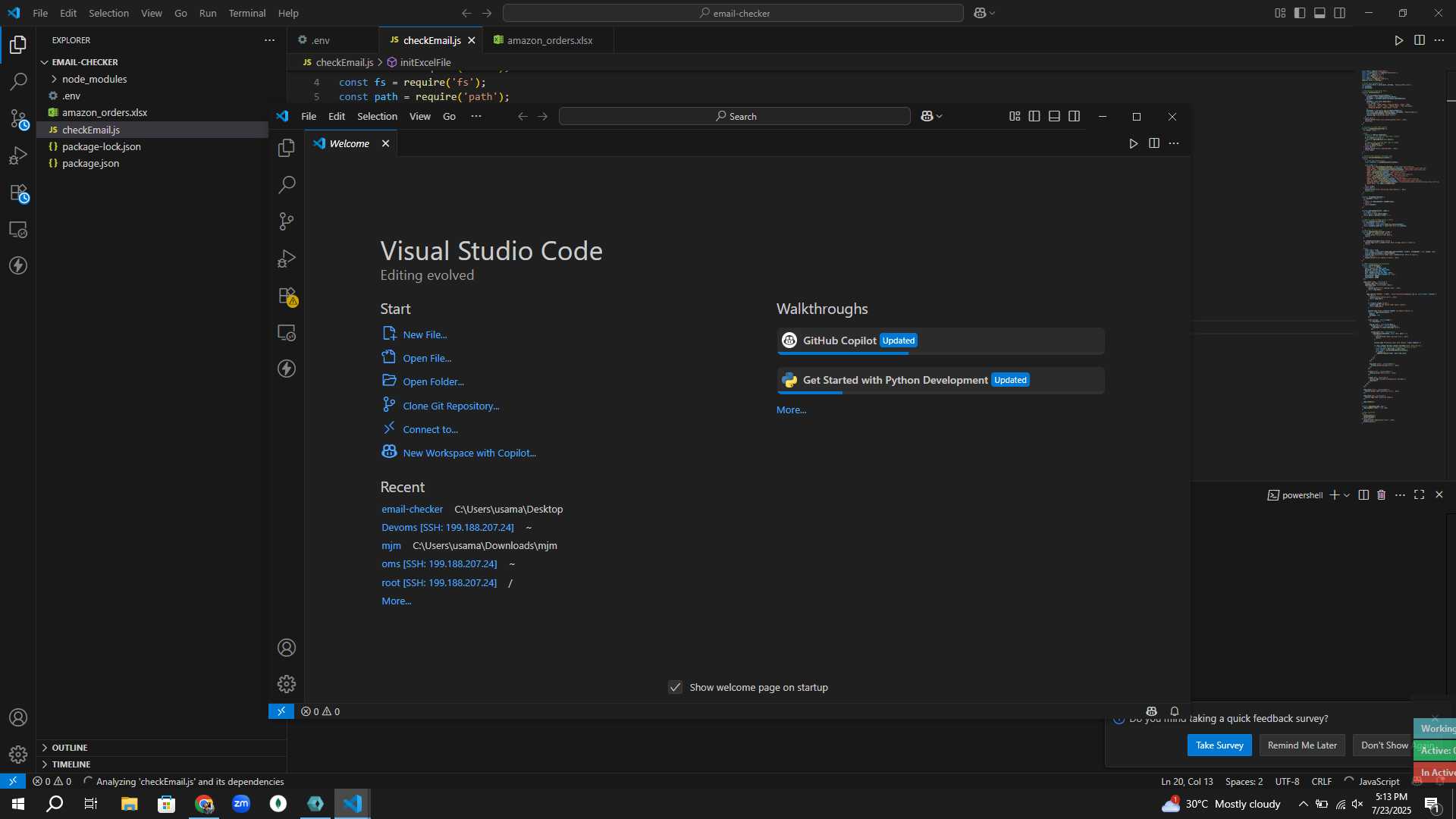This screenshot has width=1456, height=819.
Task: Toggle panel in the Welcome window title bar
Action: (x=1055, y=116)
